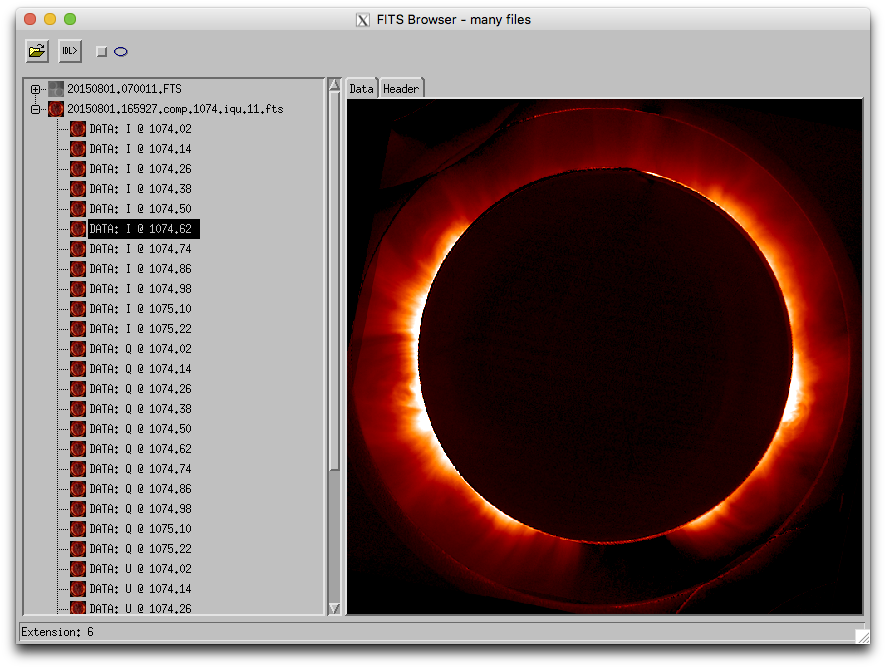This screenshot has width=886, height=668.
Task: Click the blue ellipse annotation icon
Action: (121, 51)
